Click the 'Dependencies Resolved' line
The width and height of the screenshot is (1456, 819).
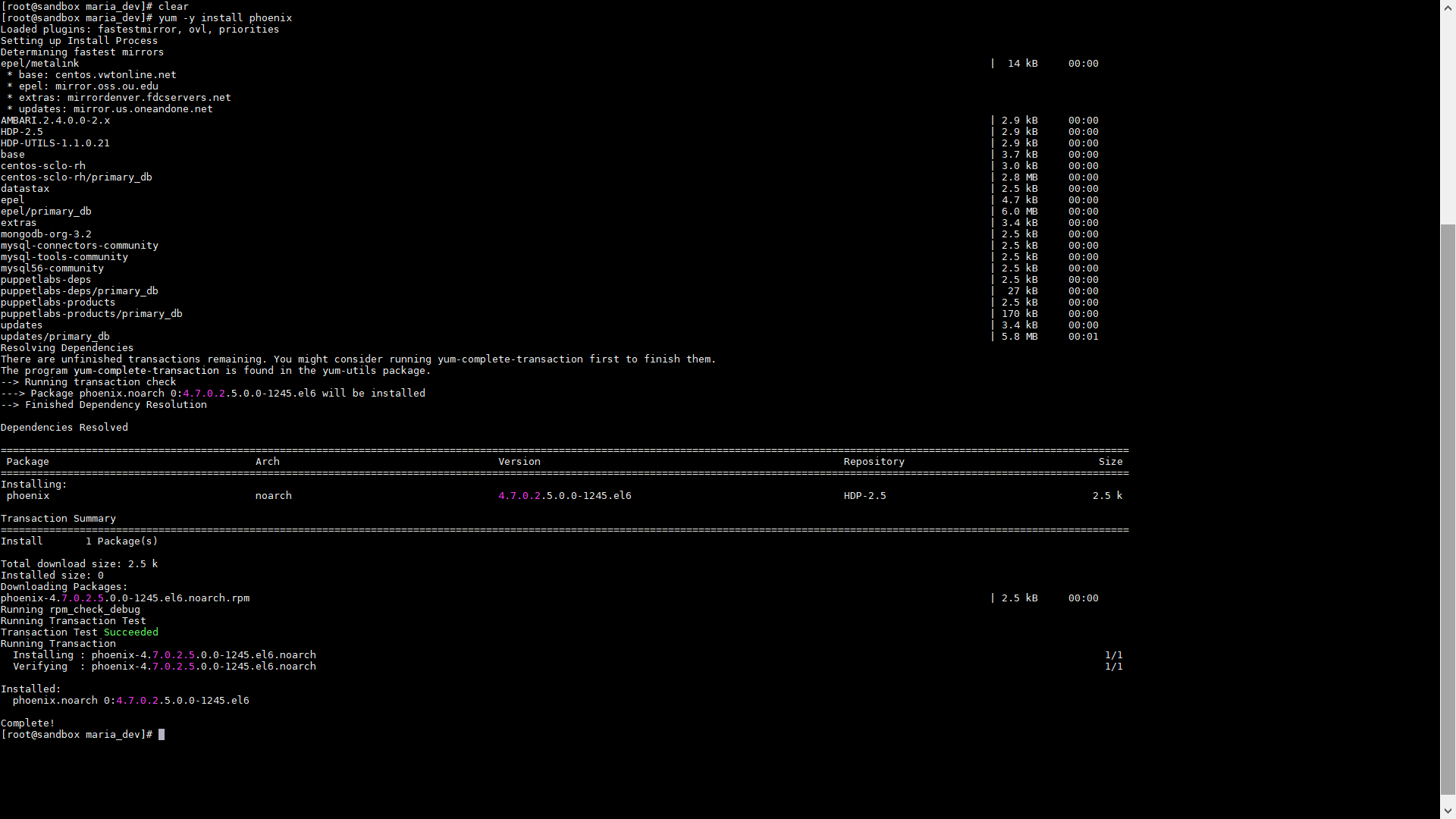coord(64,428)
